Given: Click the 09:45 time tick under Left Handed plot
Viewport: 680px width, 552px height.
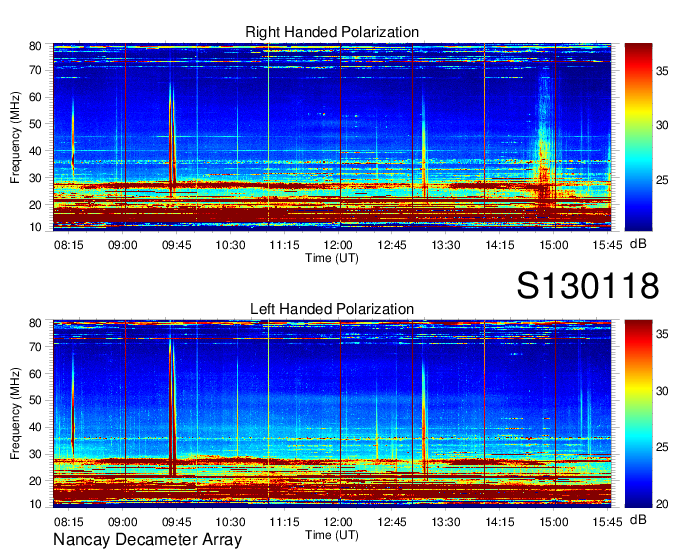Looking at the screenshot, I should coord(177,522).
